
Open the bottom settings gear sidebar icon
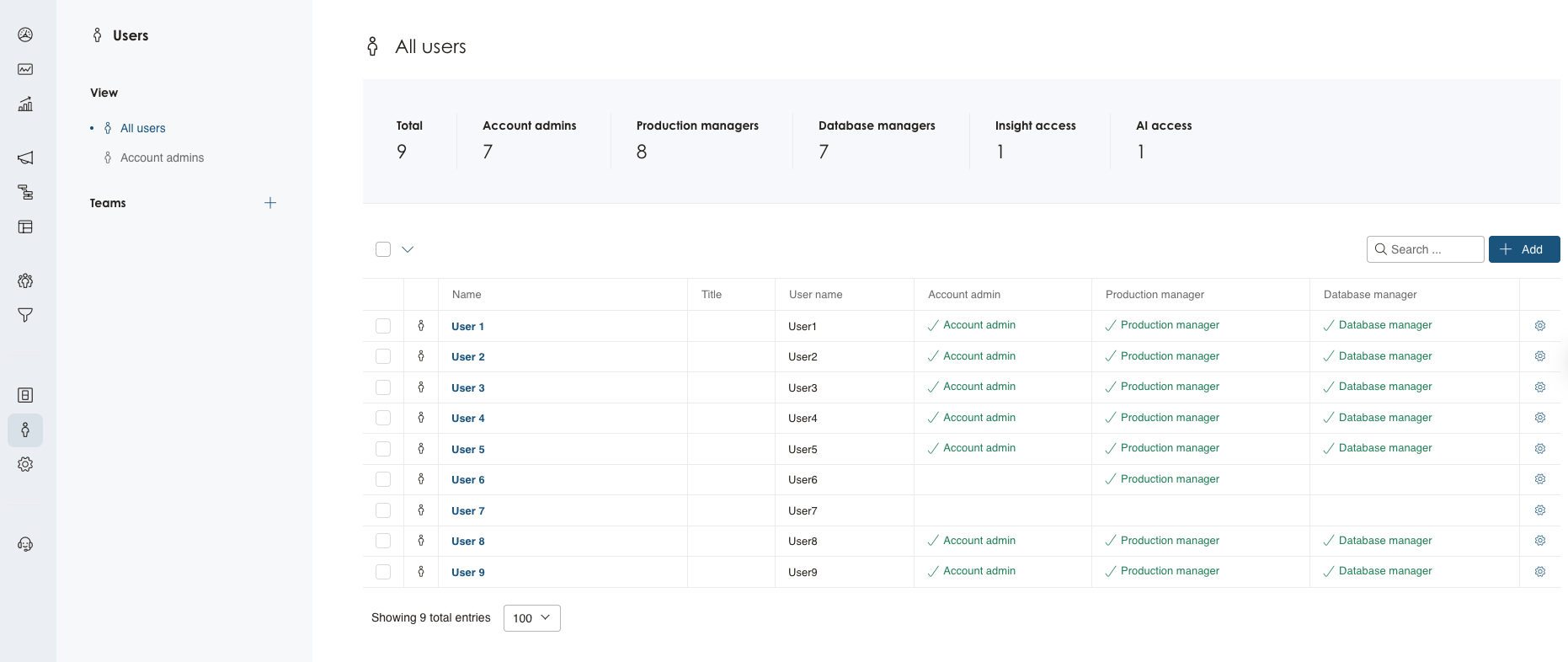(25, 464)
